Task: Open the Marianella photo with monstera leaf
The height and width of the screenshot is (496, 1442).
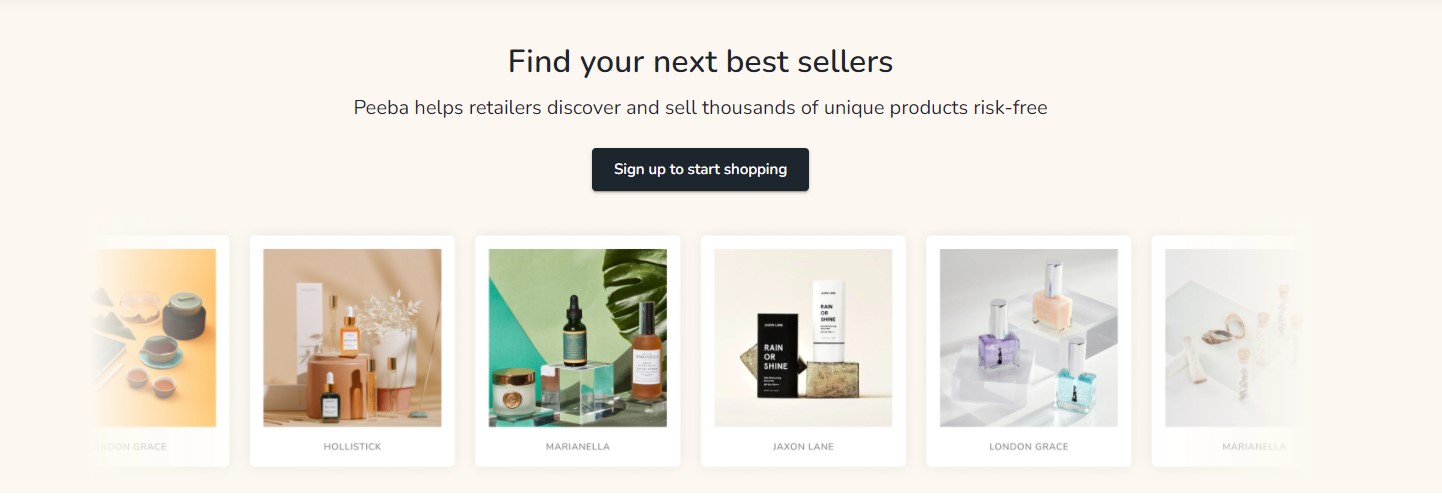Action: (578, 338)
